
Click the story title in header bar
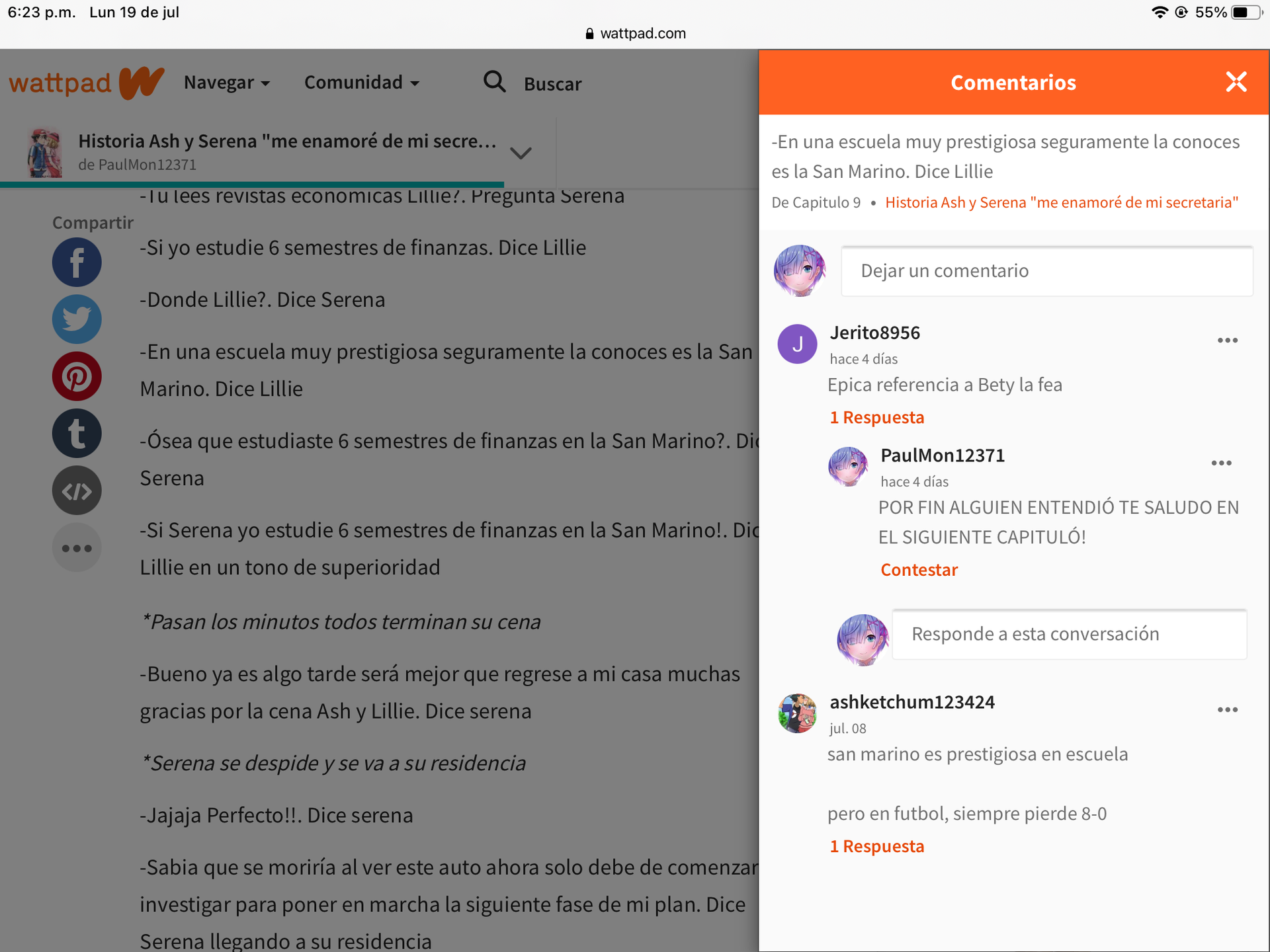[x=287, y=141]
